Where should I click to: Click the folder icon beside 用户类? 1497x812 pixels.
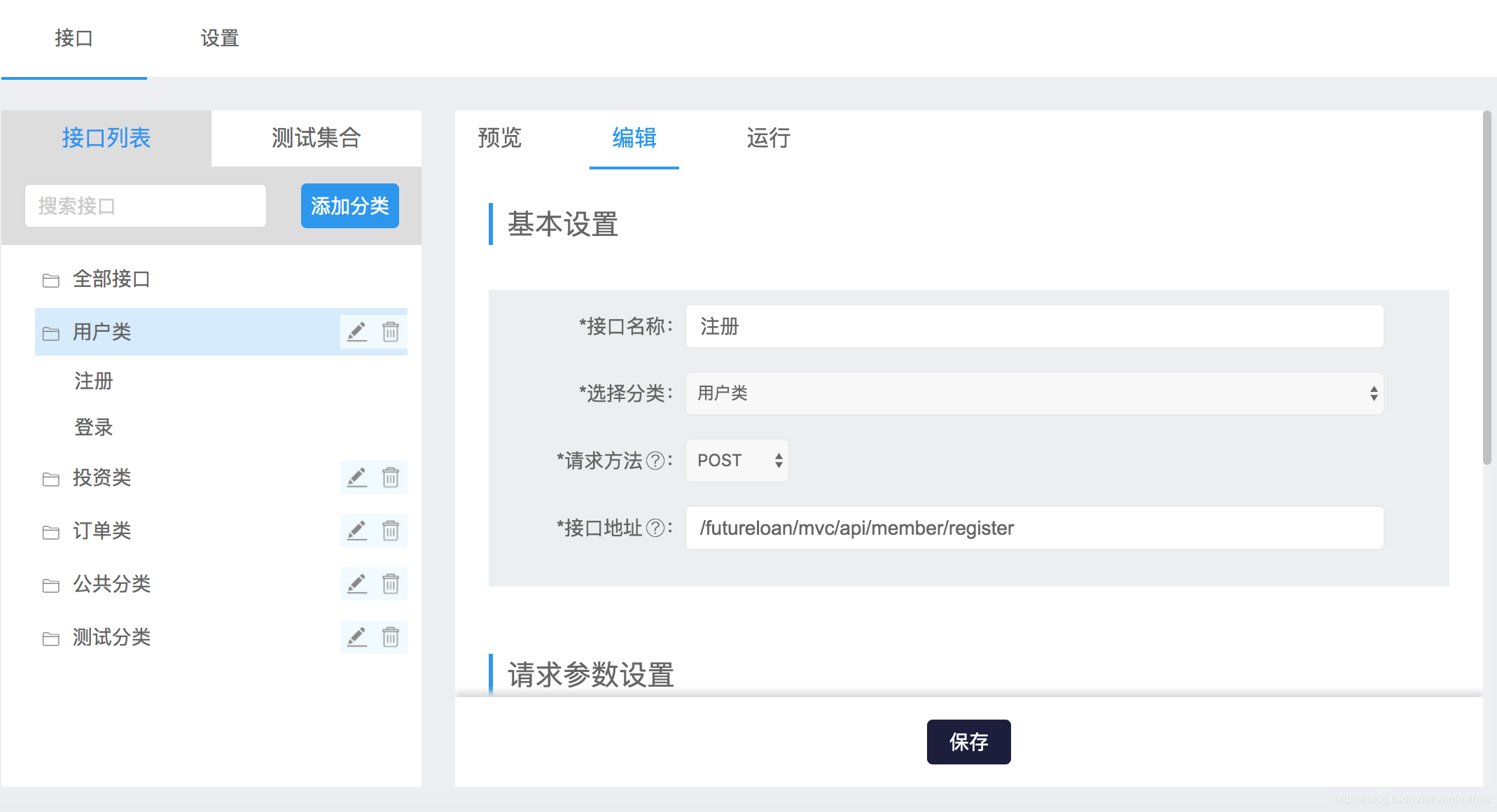tap(50, 333)
